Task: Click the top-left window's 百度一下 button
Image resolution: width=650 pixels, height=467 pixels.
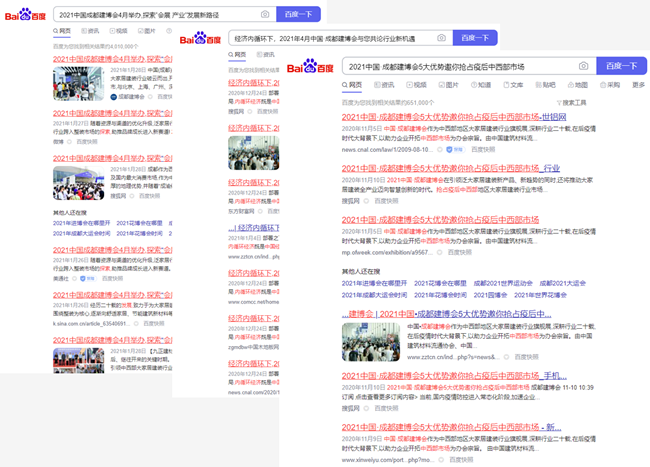Action: pyautogui.click(x=302, y=15)
